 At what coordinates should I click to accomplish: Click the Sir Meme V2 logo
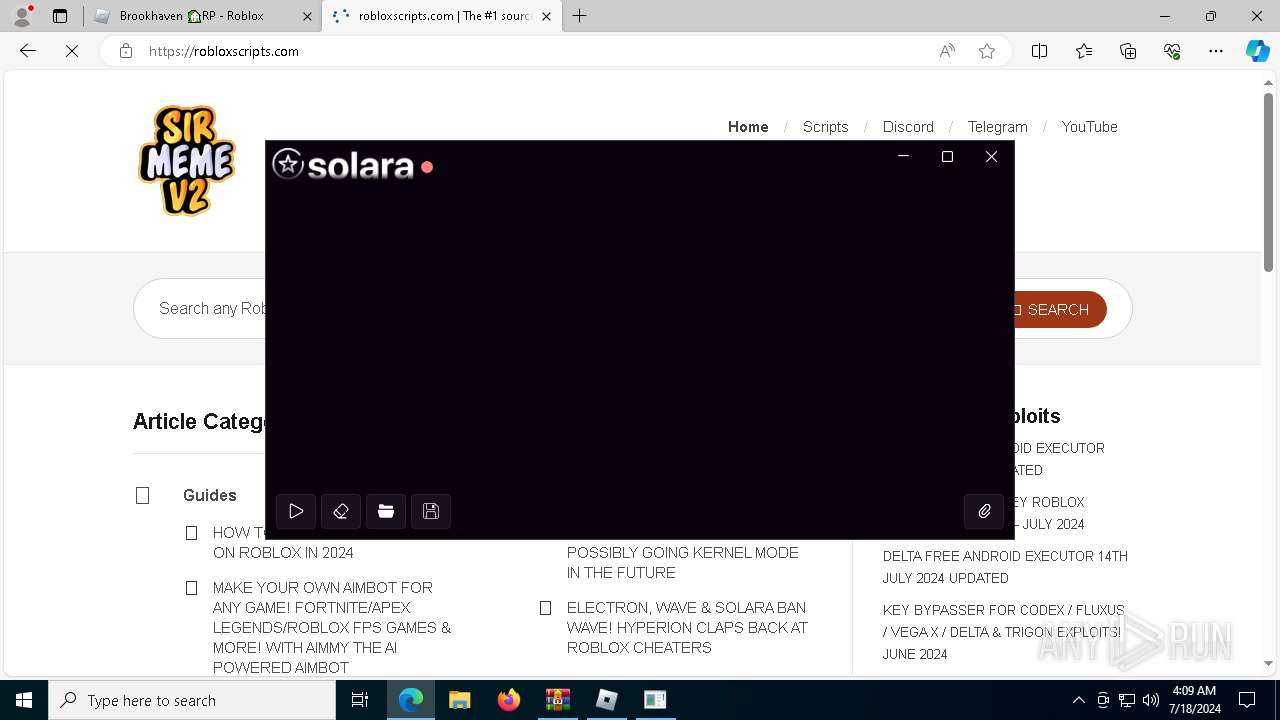pyautogui.click(x=187, y=161)
